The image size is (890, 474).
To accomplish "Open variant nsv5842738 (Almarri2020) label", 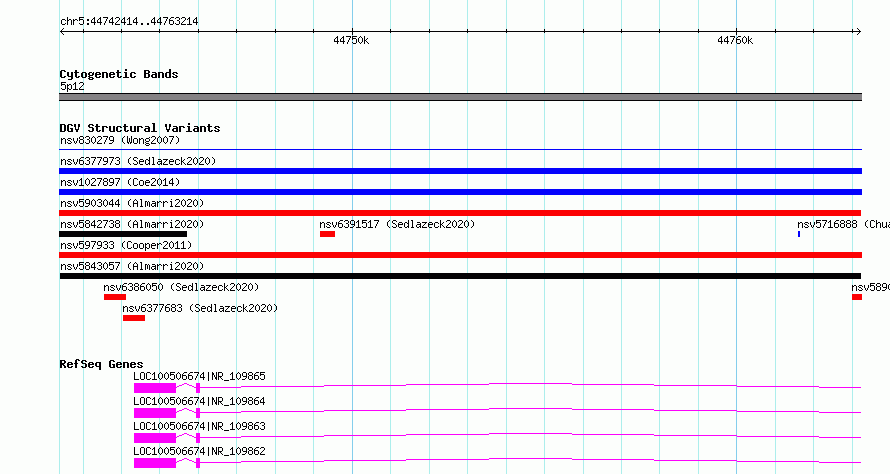I will pyautogui.click(x=132, y=224).
